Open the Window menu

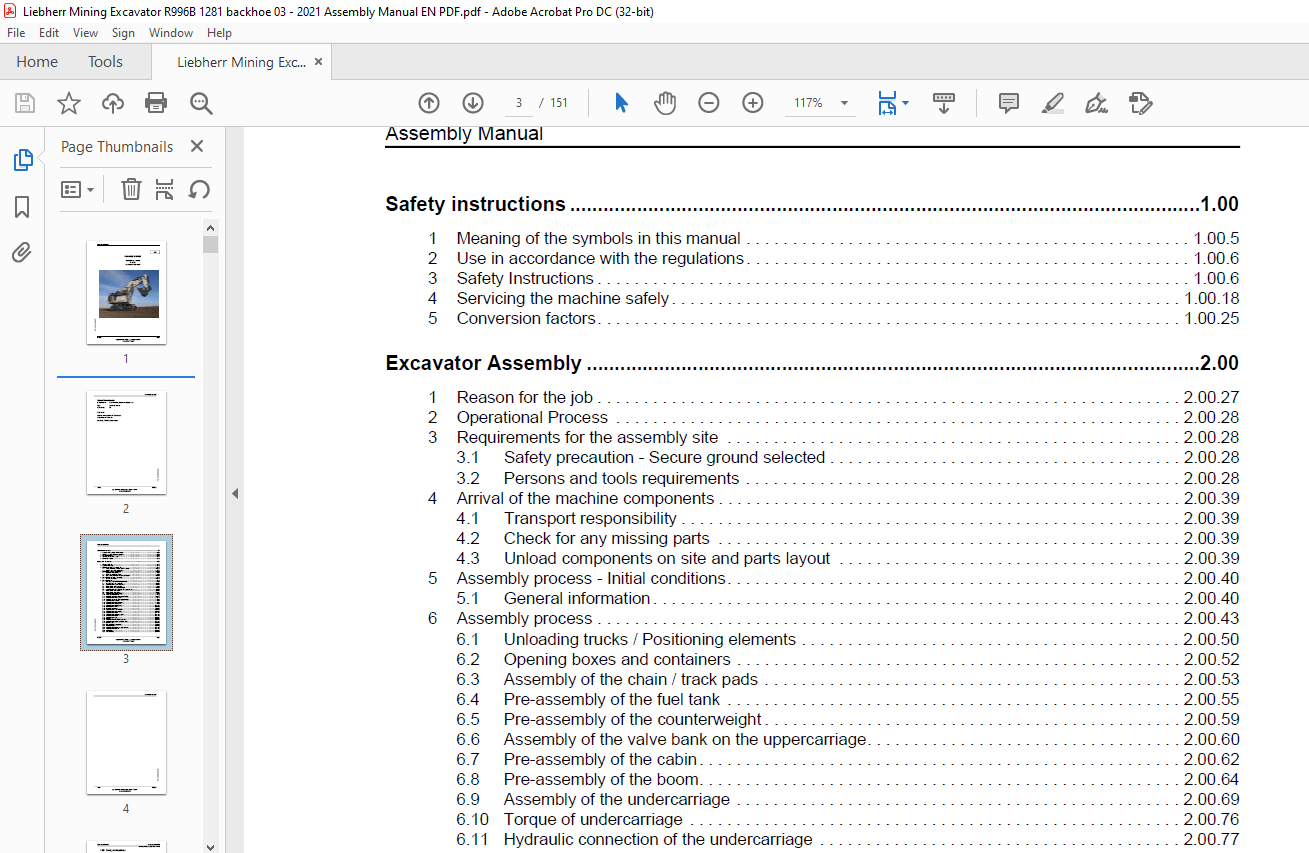click(171, 33)
